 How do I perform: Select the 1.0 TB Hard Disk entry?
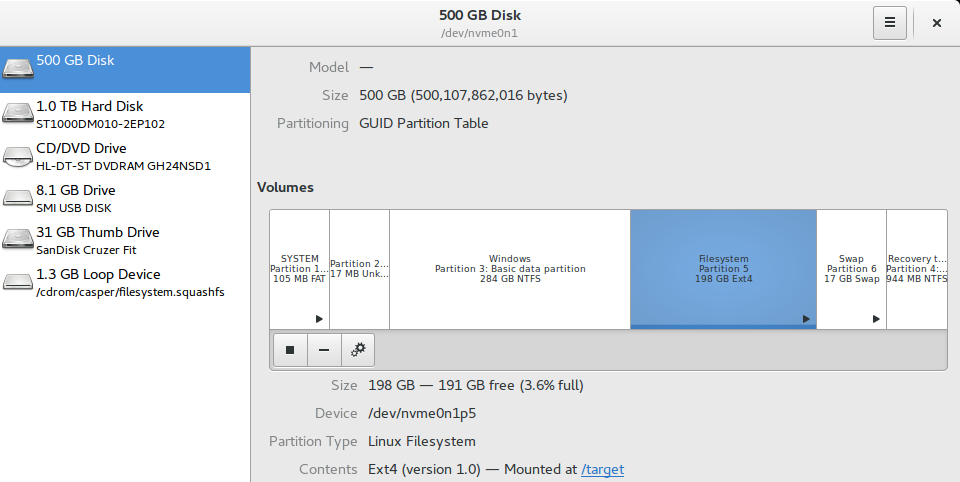pos(125,114)
